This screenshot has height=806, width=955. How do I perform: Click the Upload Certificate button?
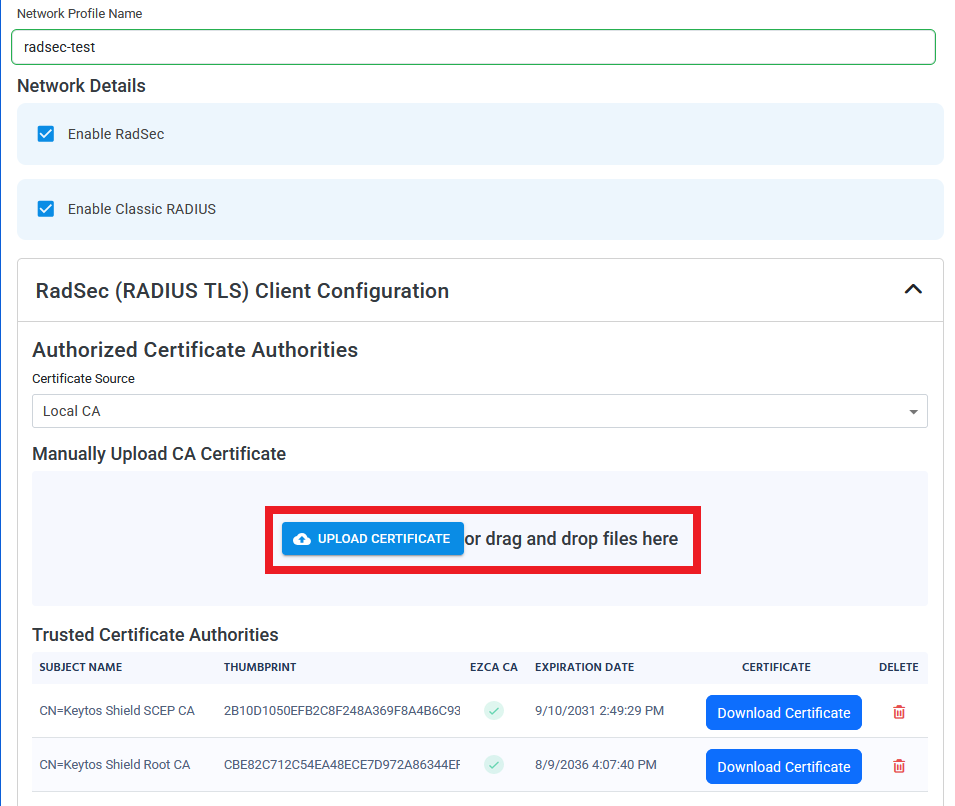[373, 539]
